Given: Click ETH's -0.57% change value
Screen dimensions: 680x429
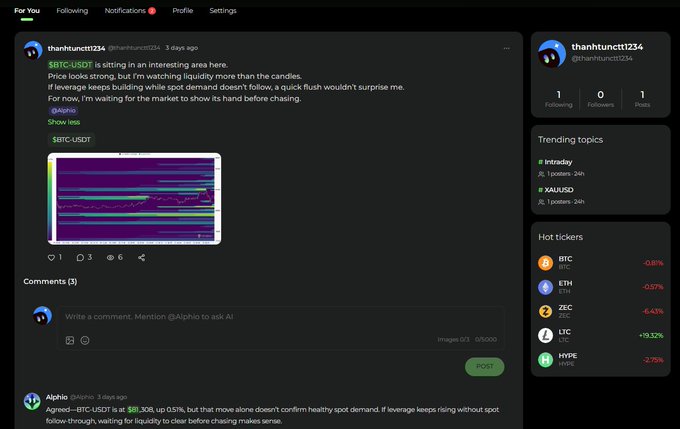Looking at the screenshot, I should pyautogui.click(x=653, y=287).
